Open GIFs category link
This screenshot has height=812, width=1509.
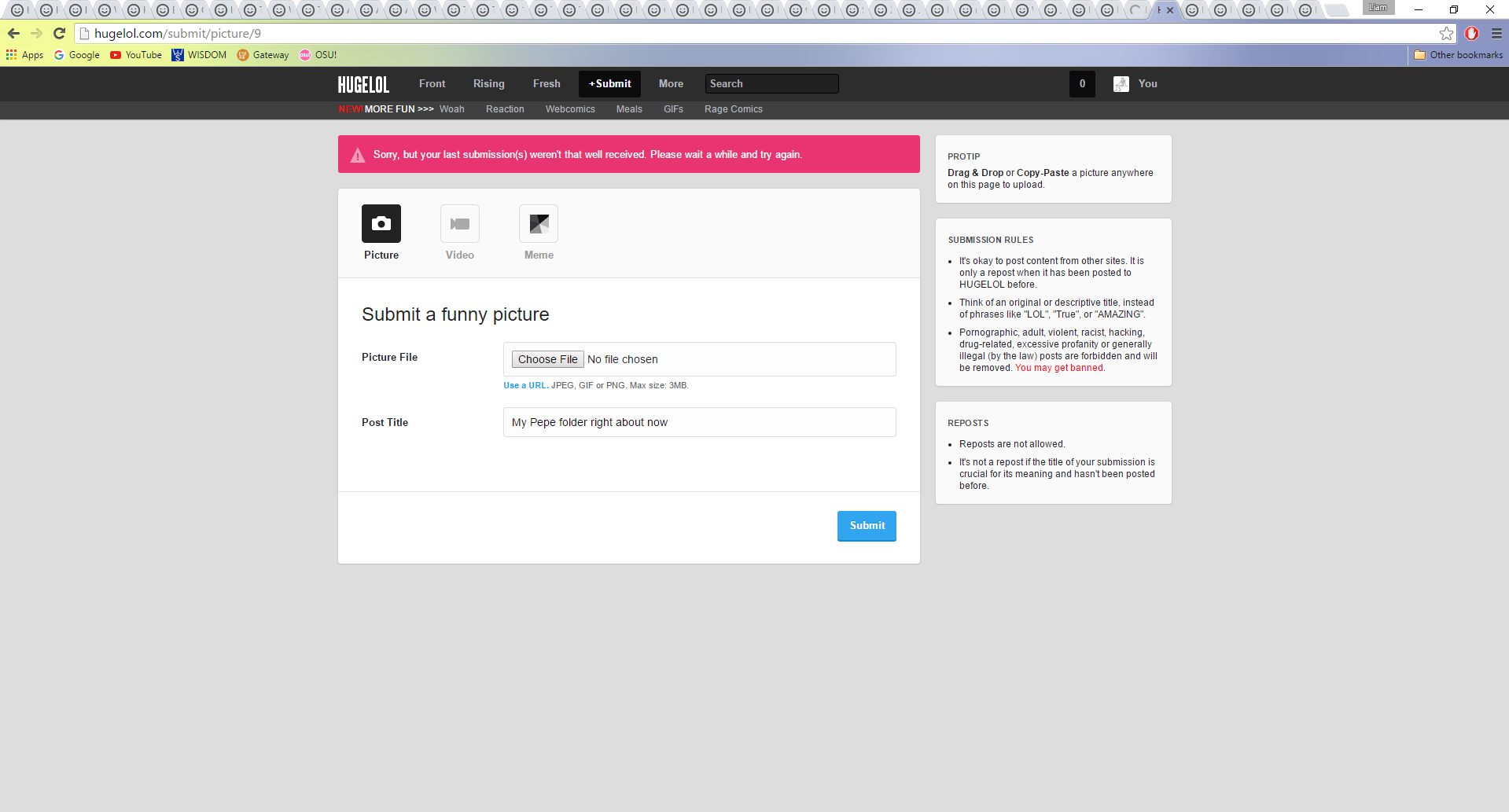tap(673, 109)
